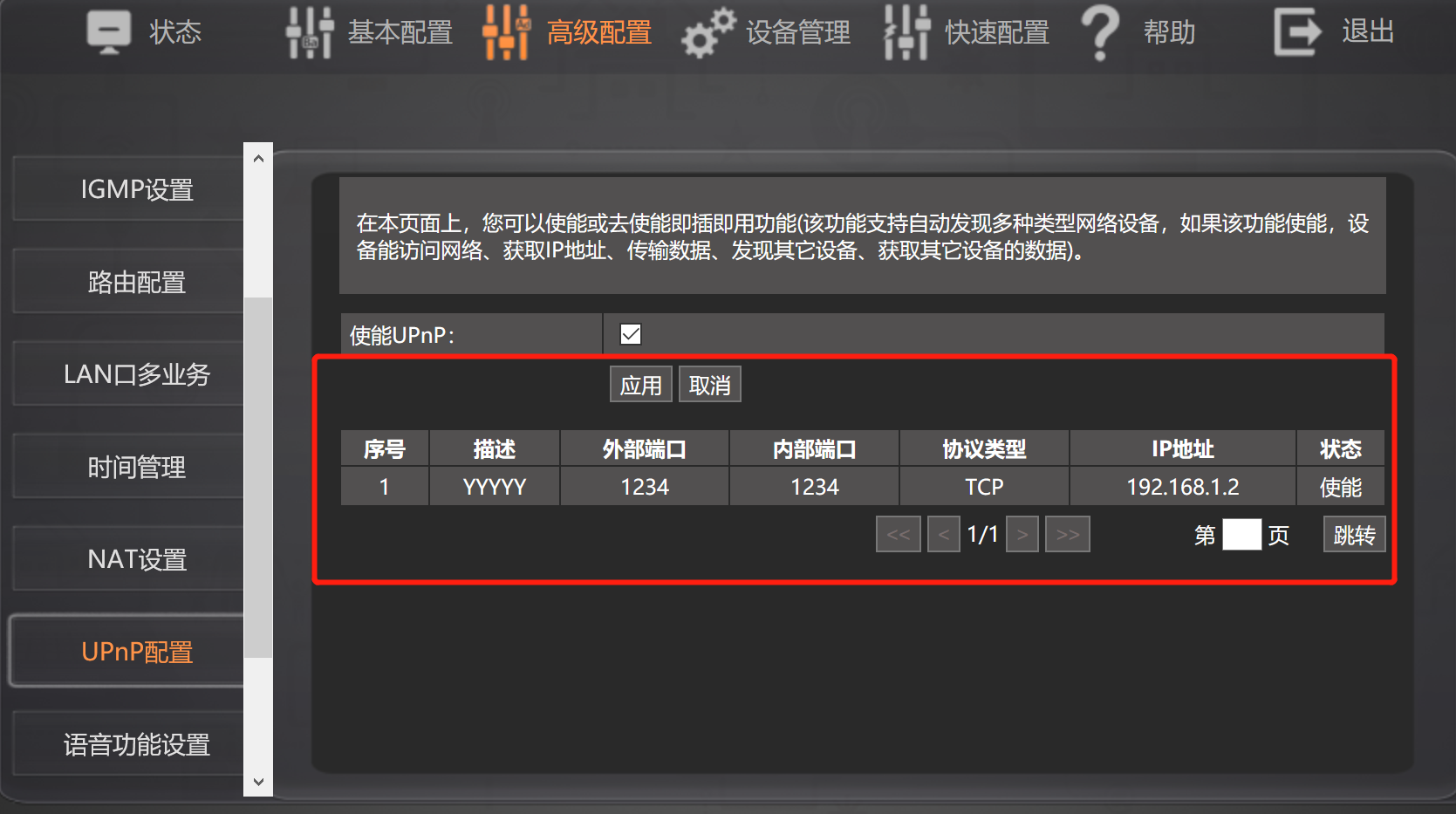The image size is (1456, 814).
Task: Click the sidebar vertical scrollbar thumb
Action: [258, 476]
